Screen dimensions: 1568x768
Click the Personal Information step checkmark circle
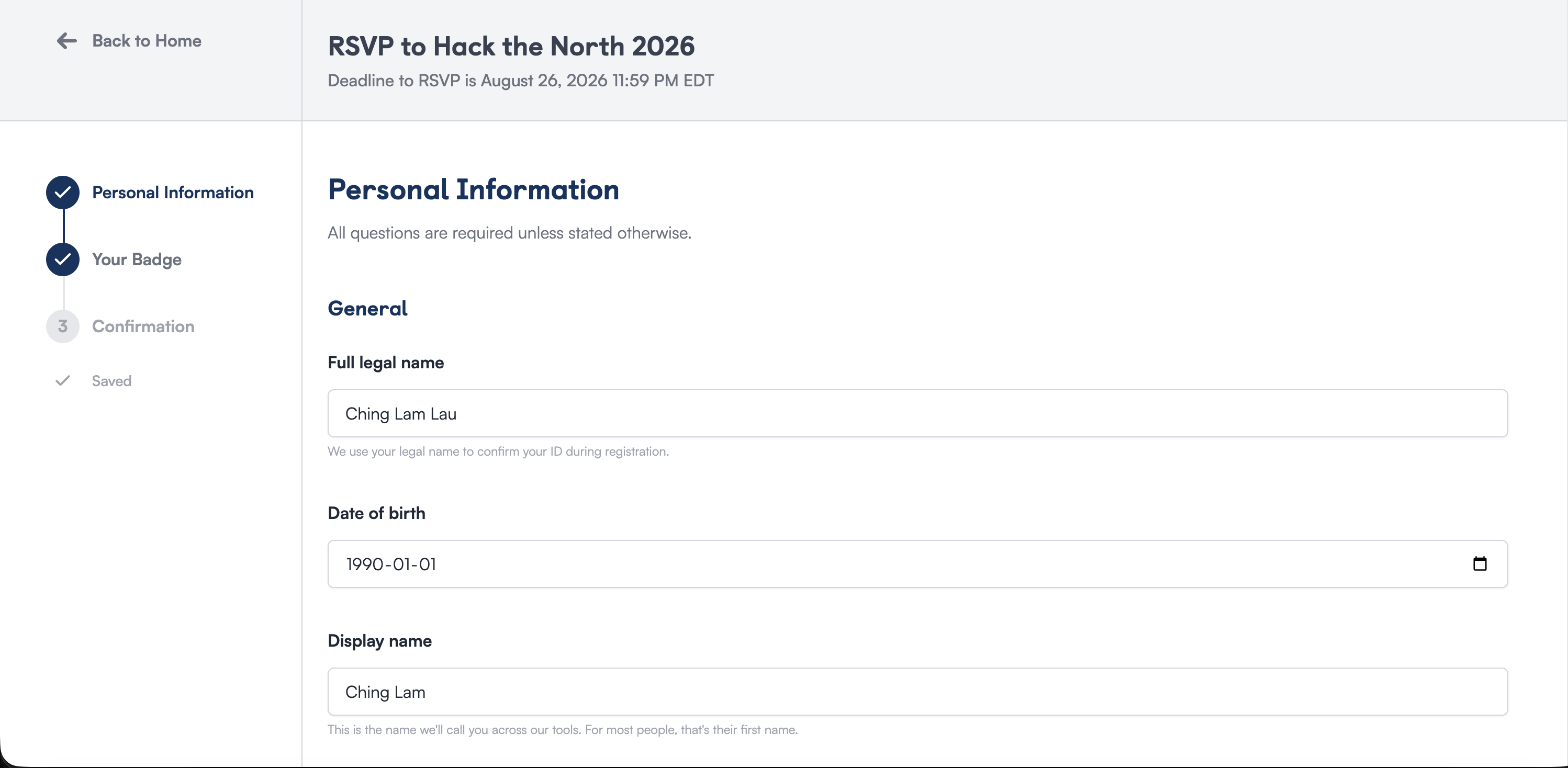click(x=63, y=193)
